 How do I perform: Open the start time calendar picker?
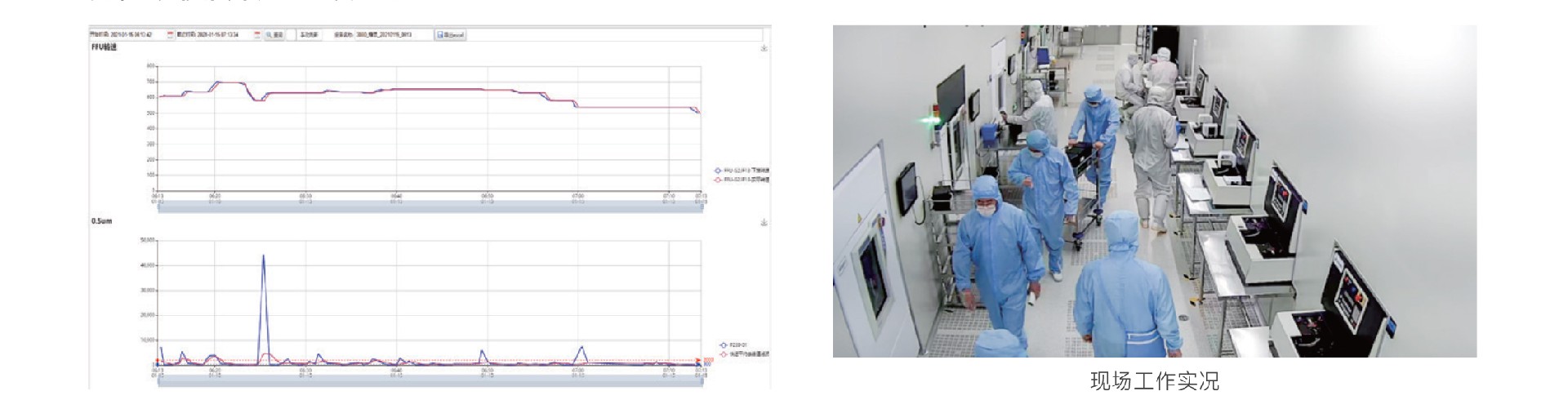(x=171, y=35)
